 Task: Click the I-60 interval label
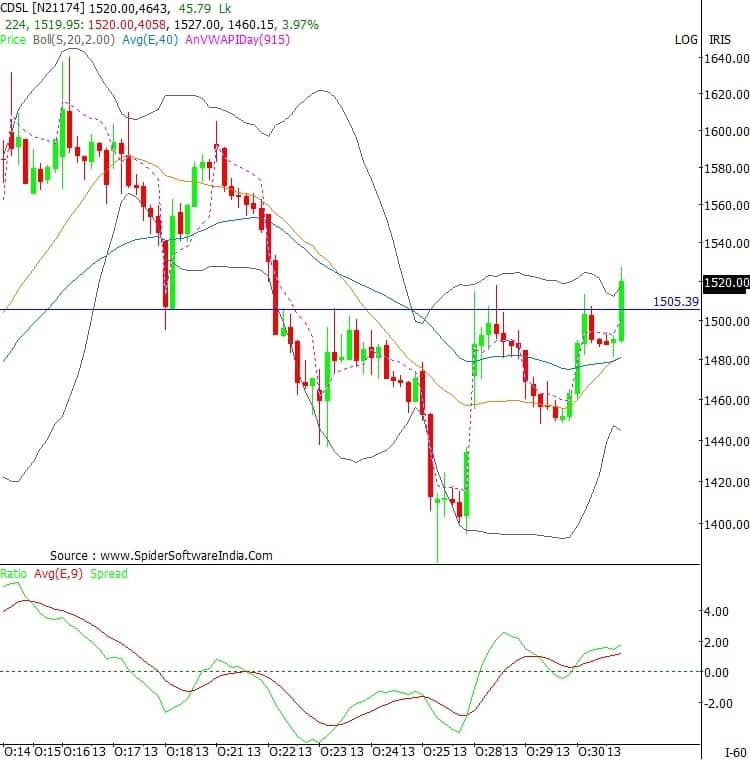[734, 751]
